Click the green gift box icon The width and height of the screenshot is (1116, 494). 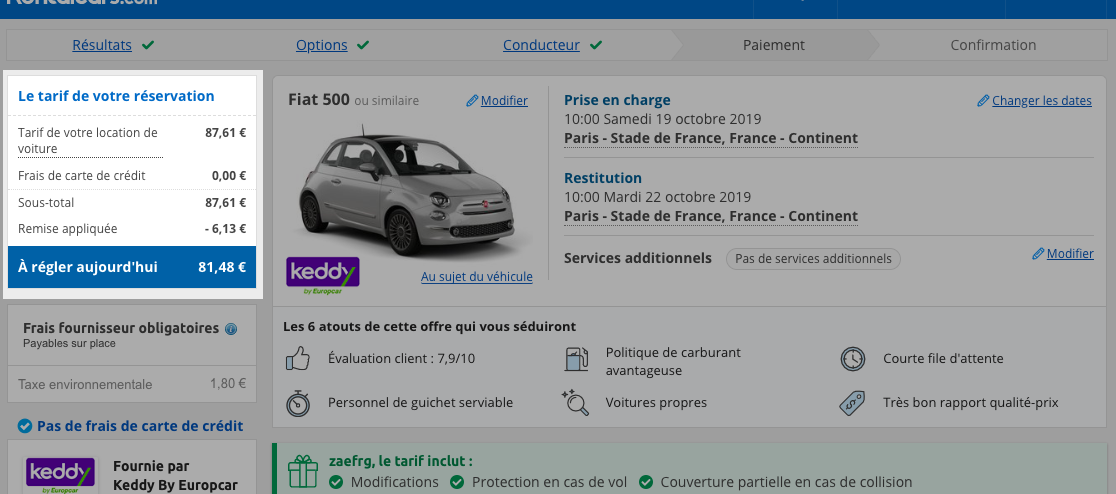[302, 471]
